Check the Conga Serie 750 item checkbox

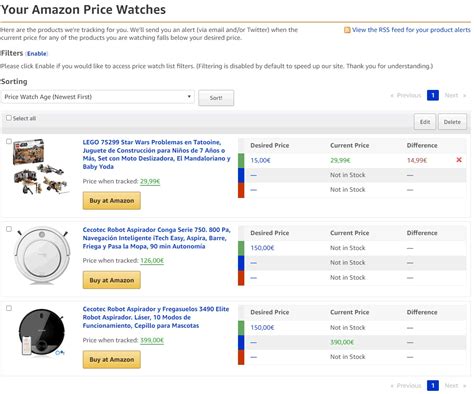click(x=9, y=229)
